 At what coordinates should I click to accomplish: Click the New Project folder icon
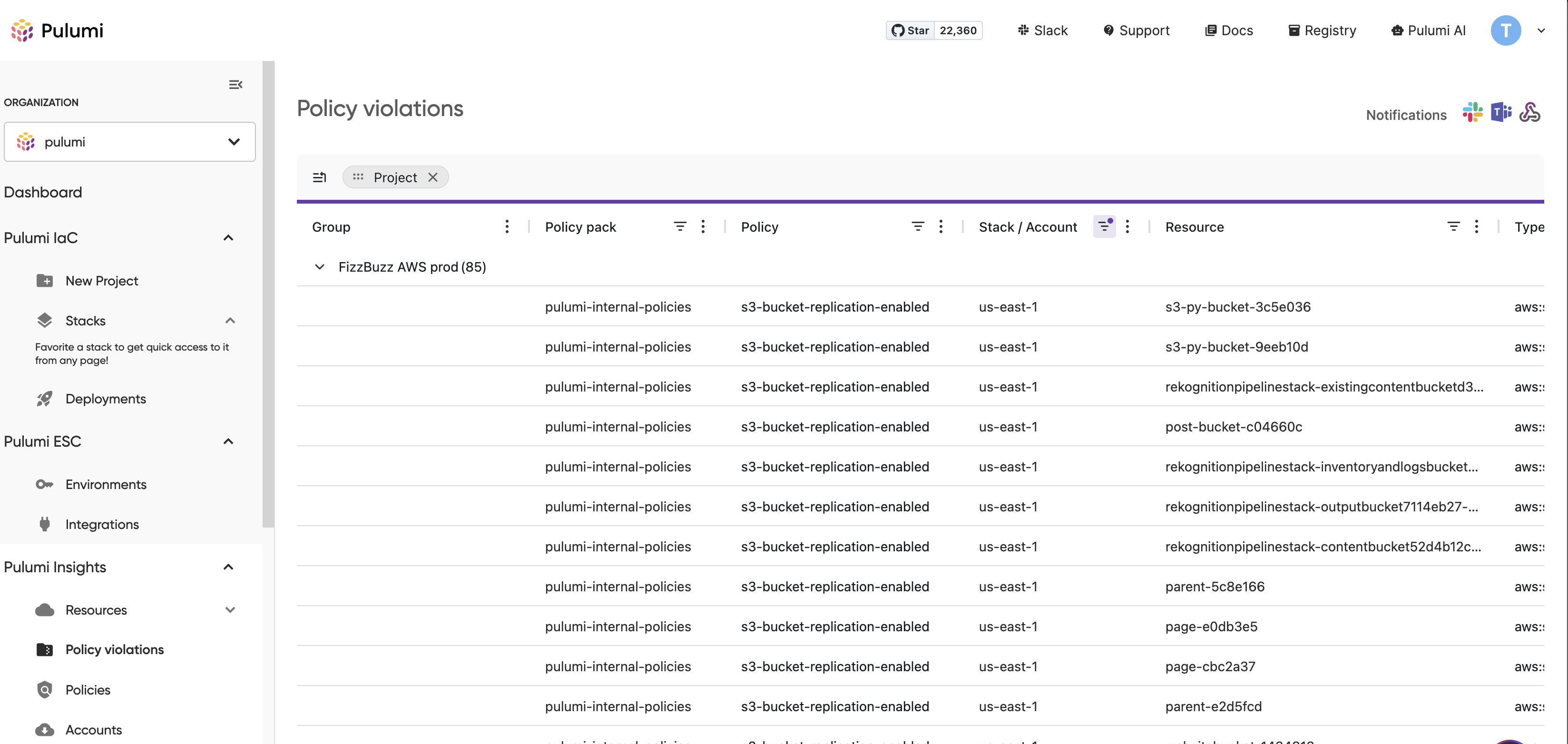click(44, 281)
